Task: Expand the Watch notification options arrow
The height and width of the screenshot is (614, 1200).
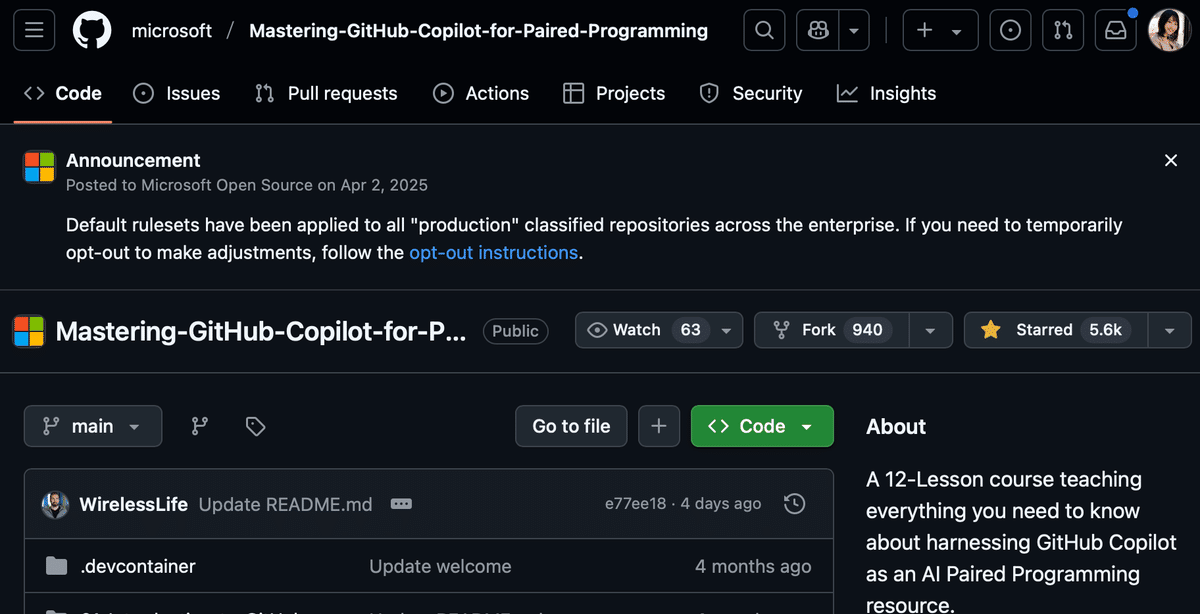Action: pyautogui.click(x=726, y=330)
